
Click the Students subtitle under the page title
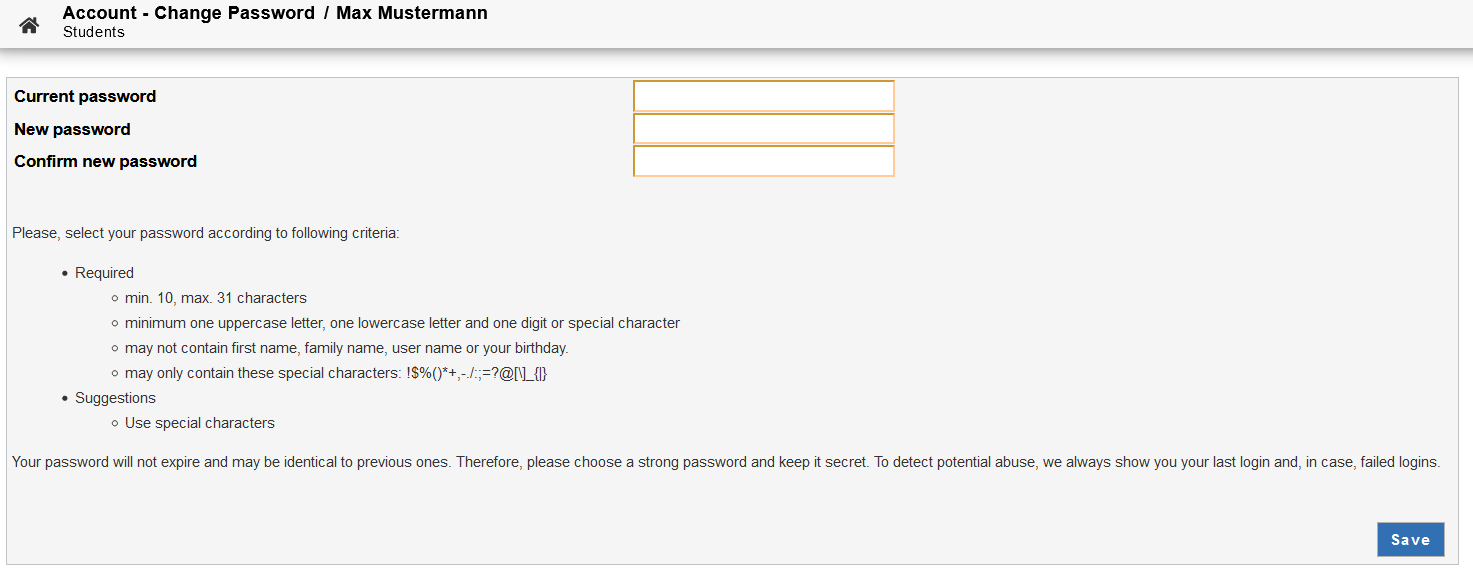(94, 32)
